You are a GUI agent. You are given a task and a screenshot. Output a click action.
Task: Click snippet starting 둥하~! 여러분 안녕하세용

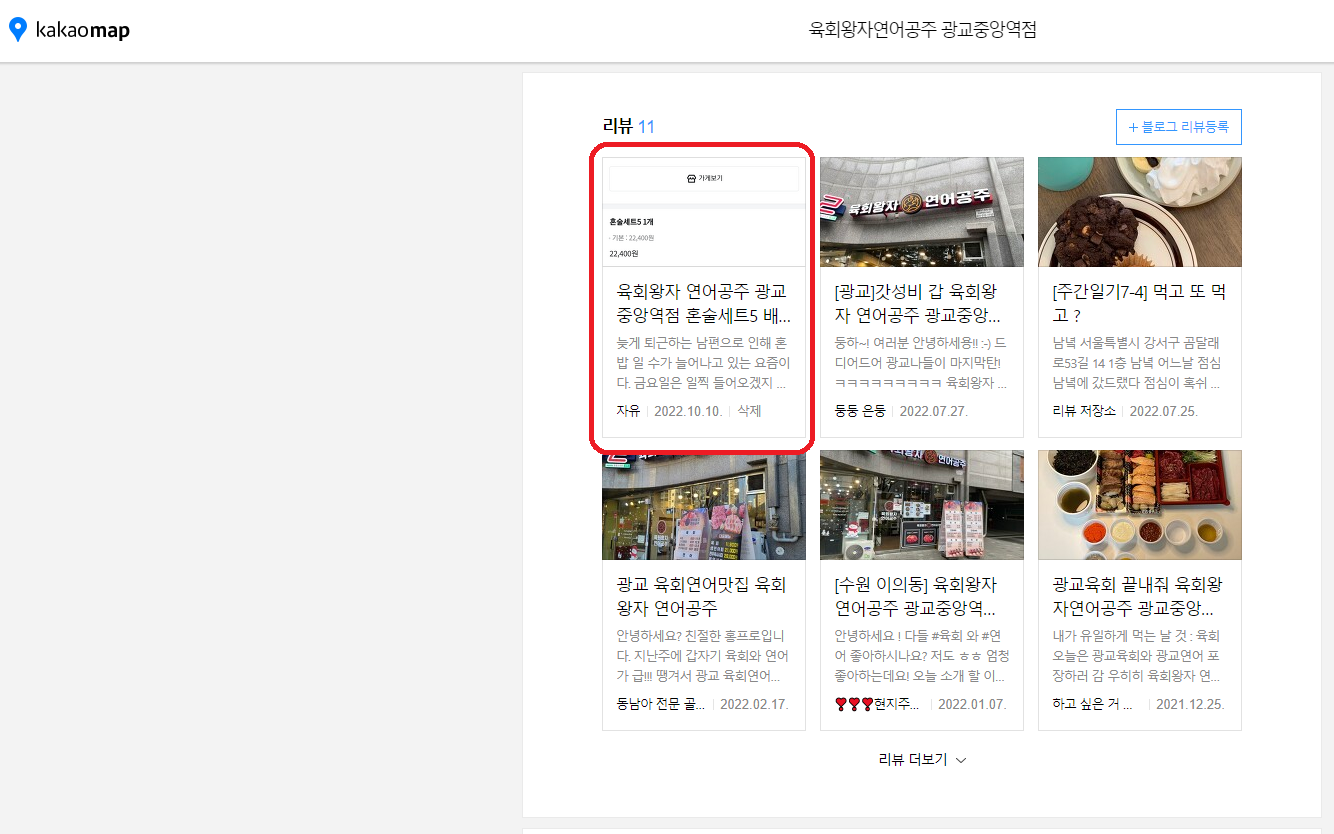[x=922, y=363]
